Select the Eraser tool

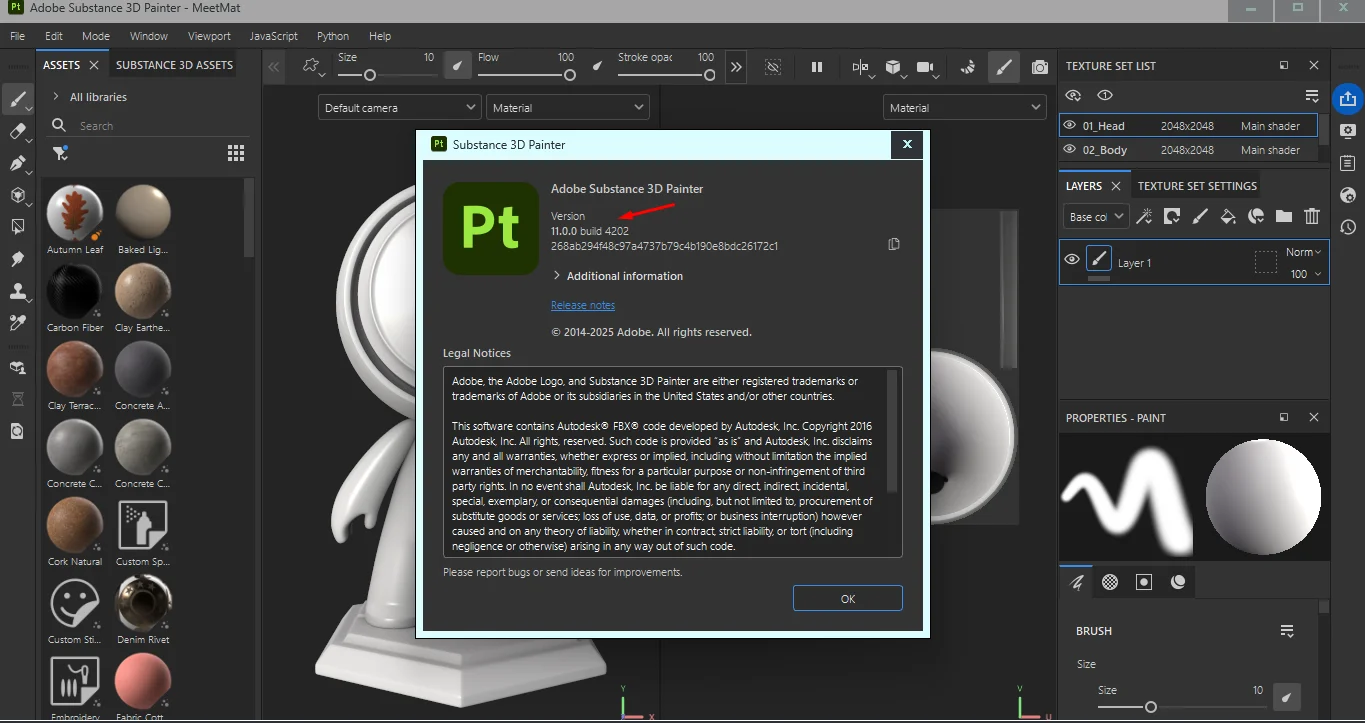pyautogui.click(x=17, y=132)
